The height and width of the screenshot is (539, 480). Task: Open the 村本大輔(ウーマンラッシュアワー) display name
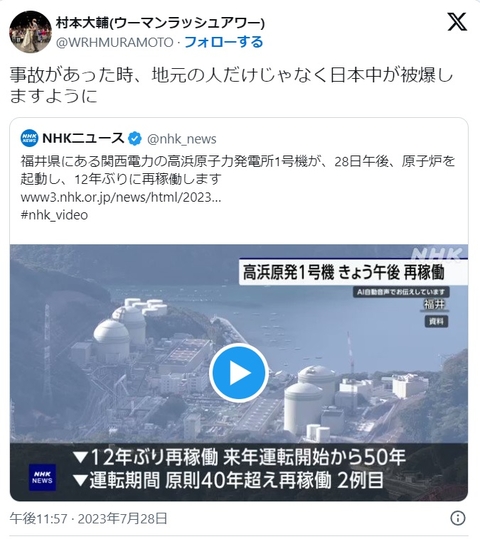pos(160,23)
